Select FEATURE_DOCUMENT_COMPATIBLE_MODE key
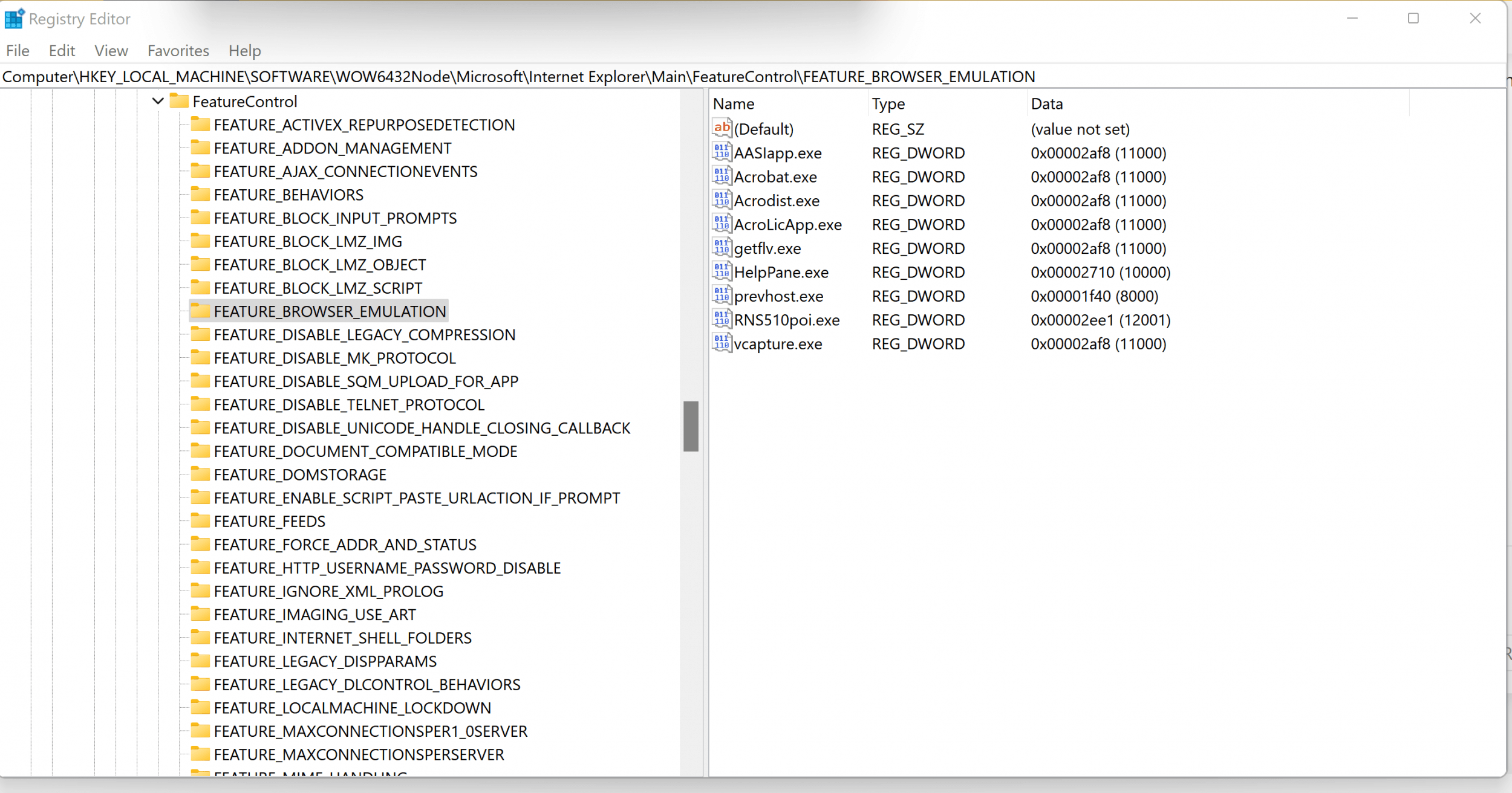The height and width of the screenshot is (793, 1512). 366,452
